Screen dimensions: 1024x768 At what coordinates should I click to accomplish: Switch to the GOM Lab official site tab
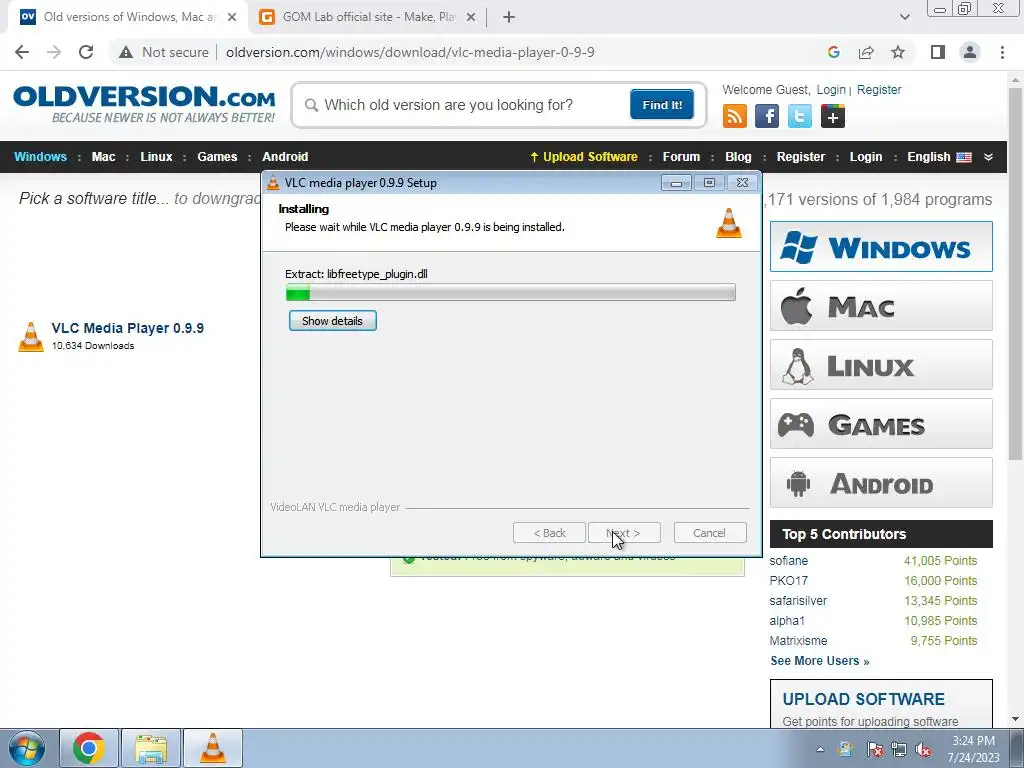pyautogui.click(x=368, y=17)
